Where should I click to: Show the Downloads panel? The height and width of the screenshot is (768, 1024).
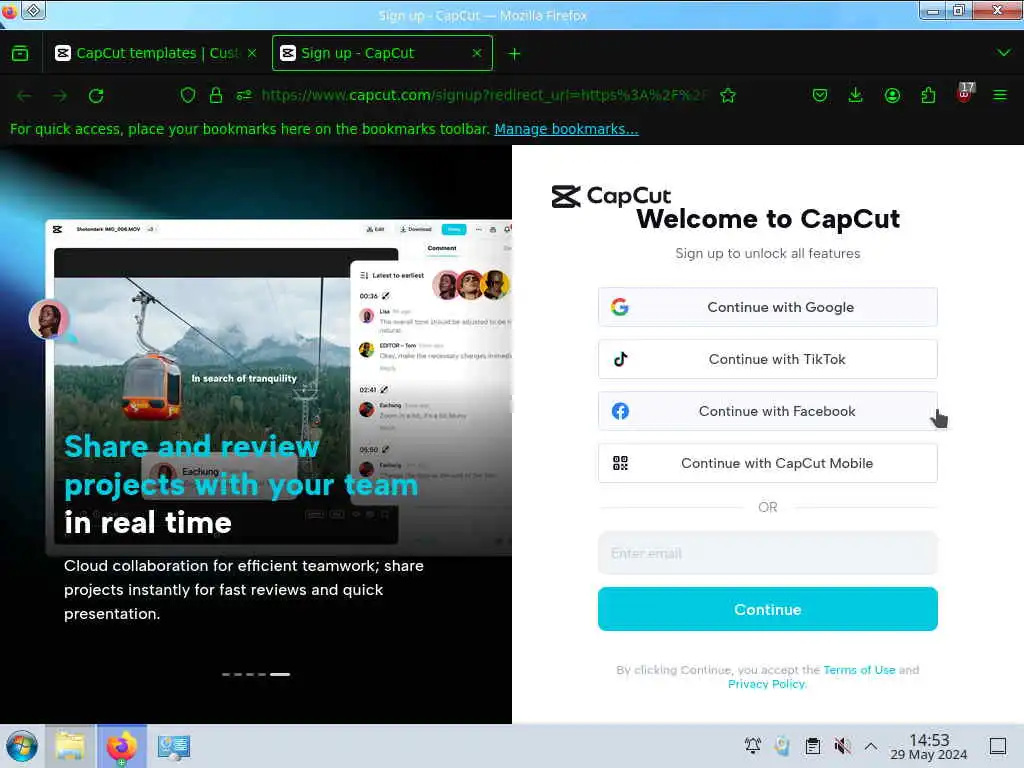tap(856, 95)
